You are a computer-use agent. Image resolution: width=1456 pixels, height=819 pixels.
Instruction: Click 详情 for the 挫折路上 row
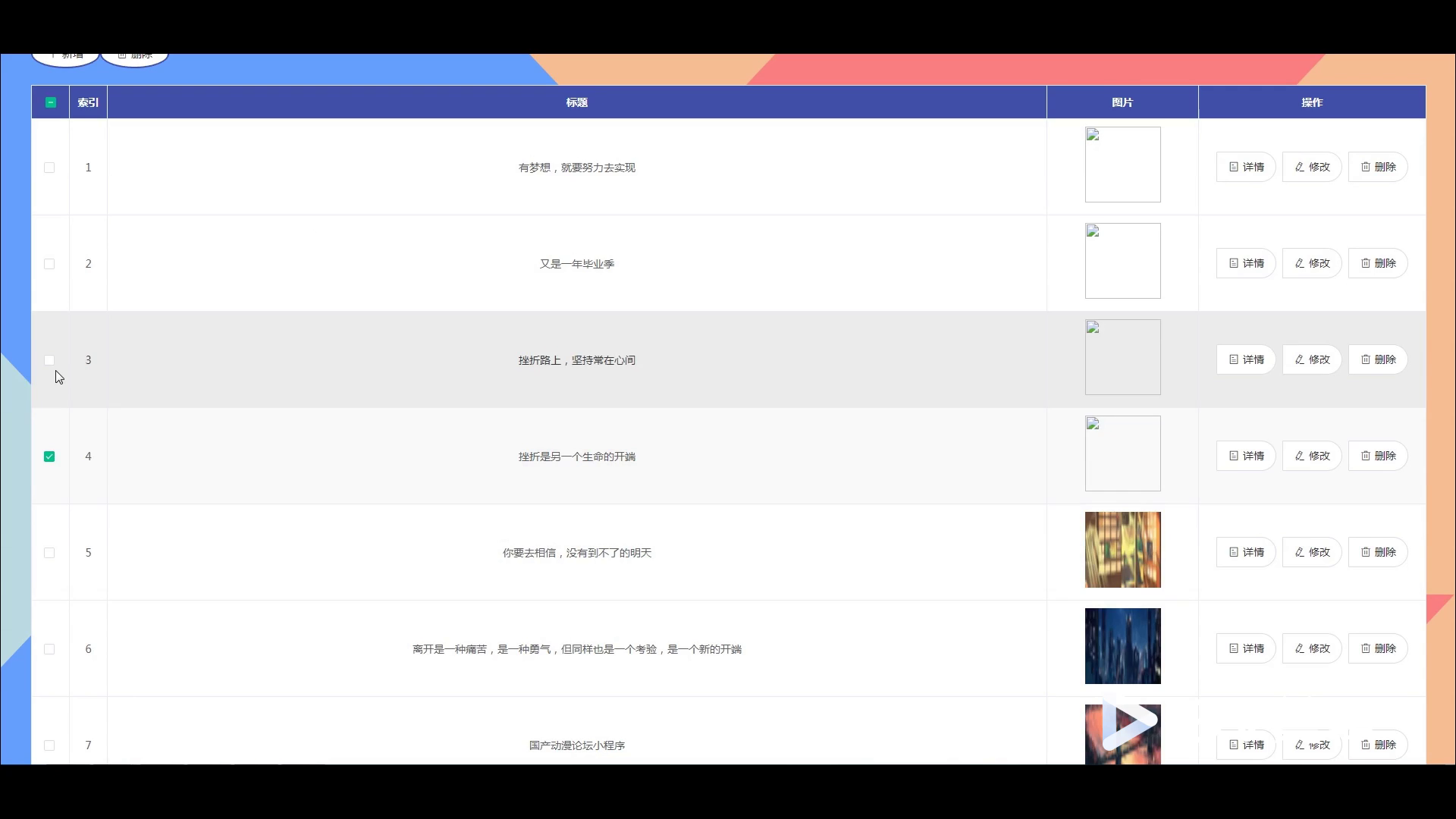click(x=1245, y=359)
